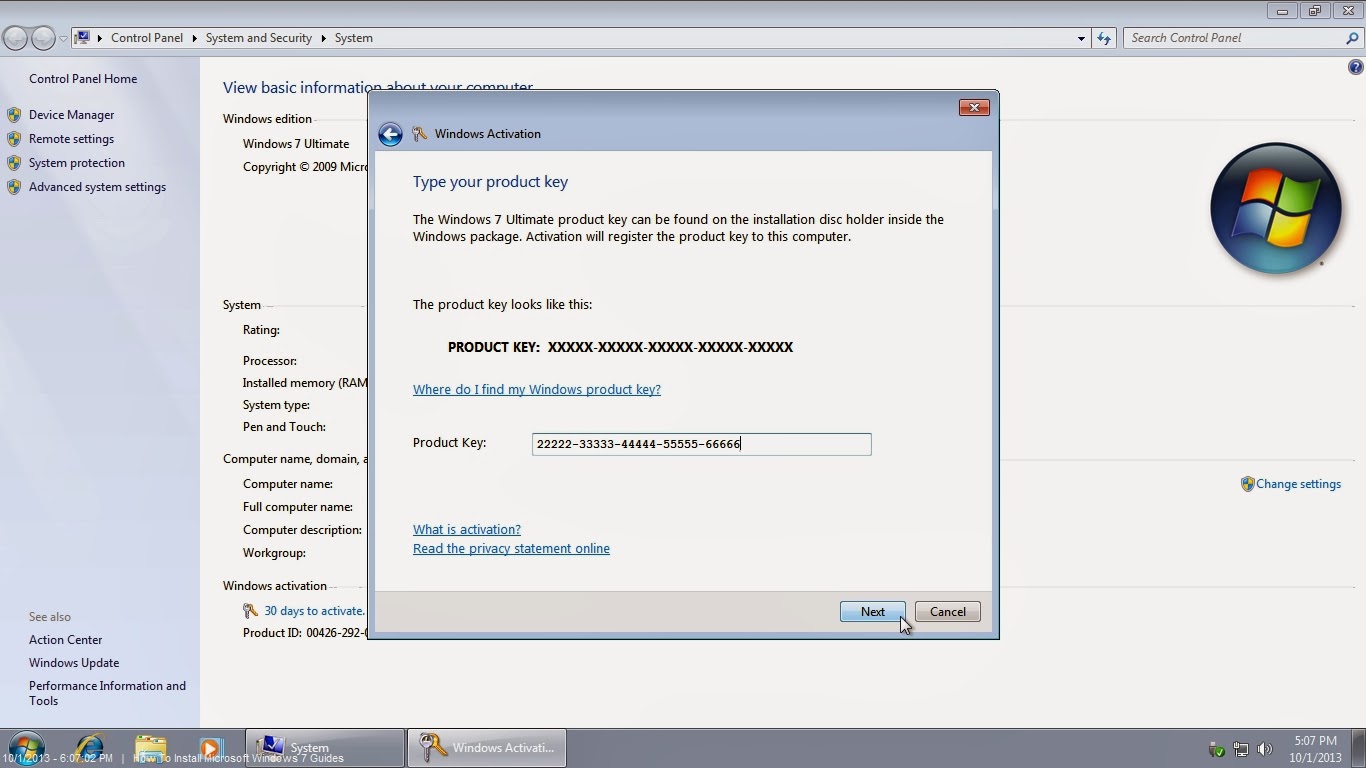The height and width of the screenshot is (768, 1366).
Task: Refresh the Control Panel address bar
Action: pyautogui.click(x=1104, y=38)
